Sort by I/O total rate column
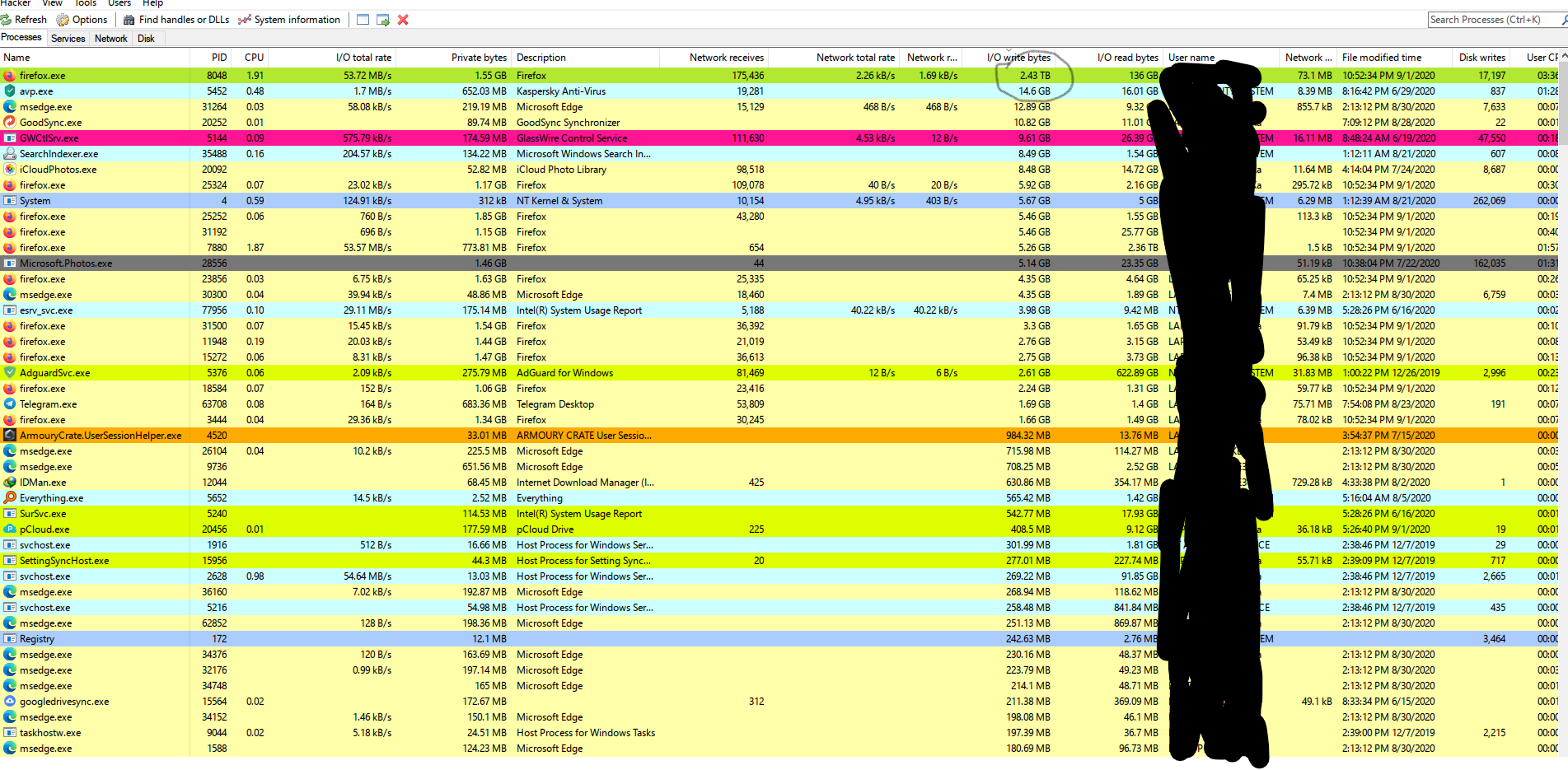Image resolution: width=1568 pixels, height=770 pixels. [x=332, y=58]
